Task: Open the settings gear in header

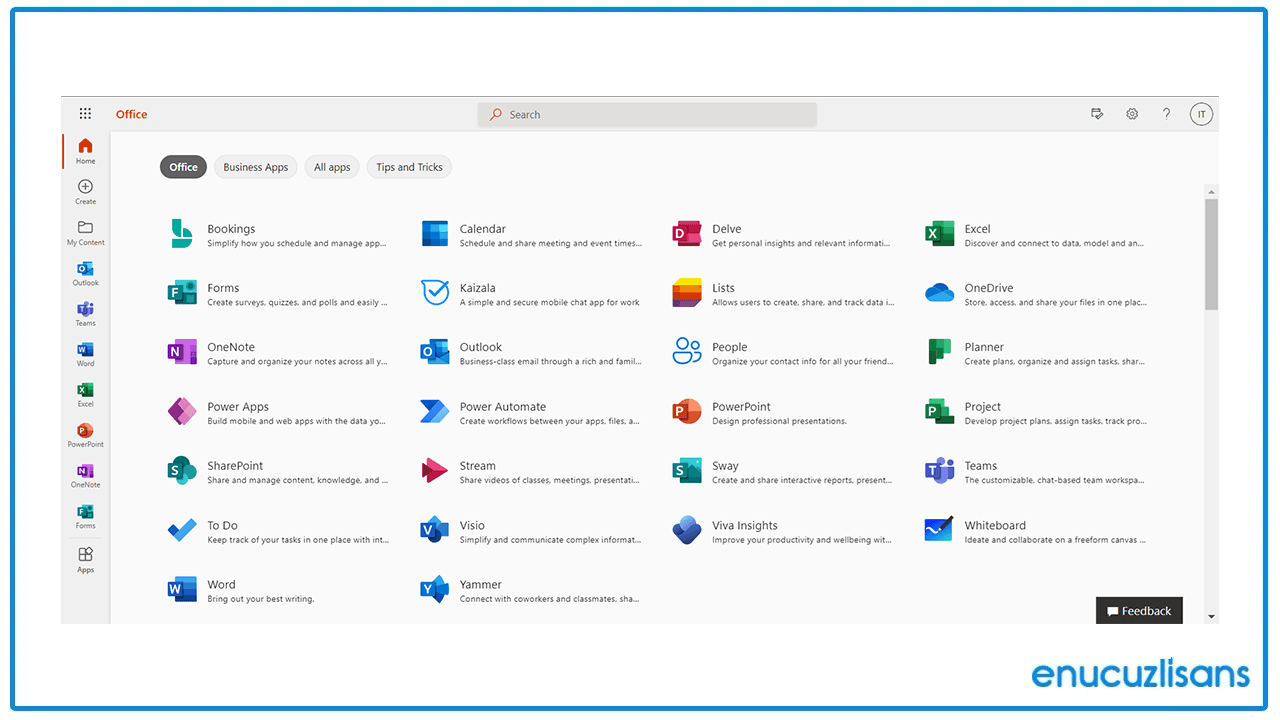Action: [1132, 114]
